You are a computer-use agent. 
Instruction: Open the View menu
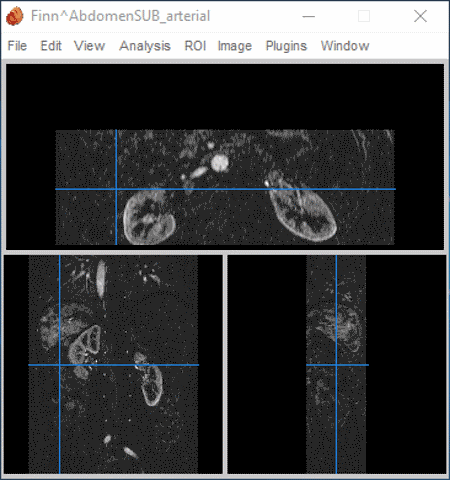pos(89,46)
